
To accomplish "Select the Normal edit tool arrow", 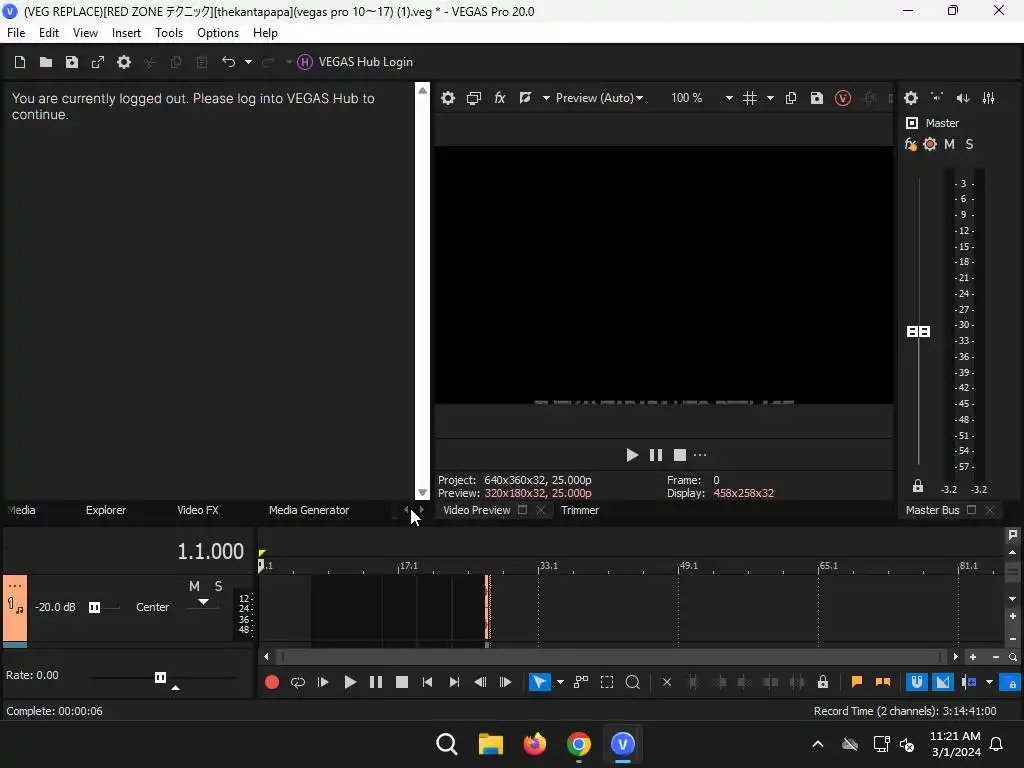I will pyautogui.click(x=539, y=682).
